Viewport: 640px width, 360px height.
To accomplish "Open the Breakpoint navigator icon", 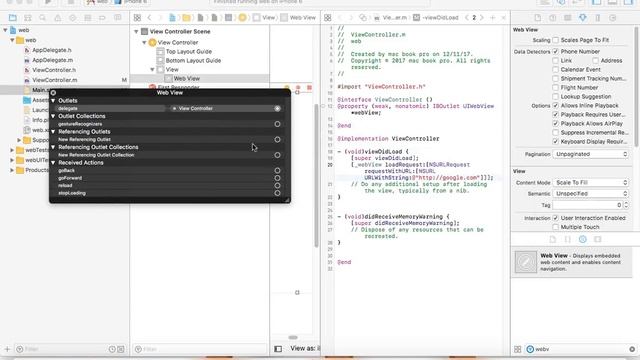I will tap(102, 18).
